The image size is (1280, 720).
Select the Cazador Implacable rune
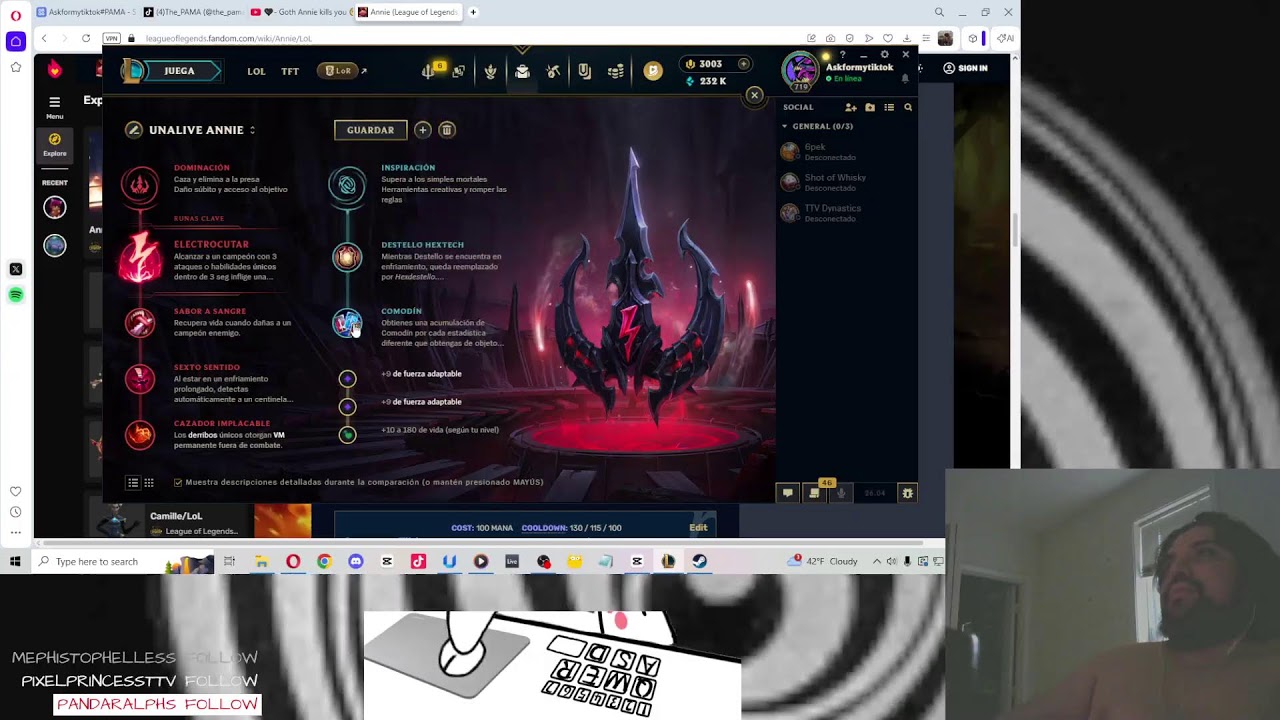tap(140, 435)
